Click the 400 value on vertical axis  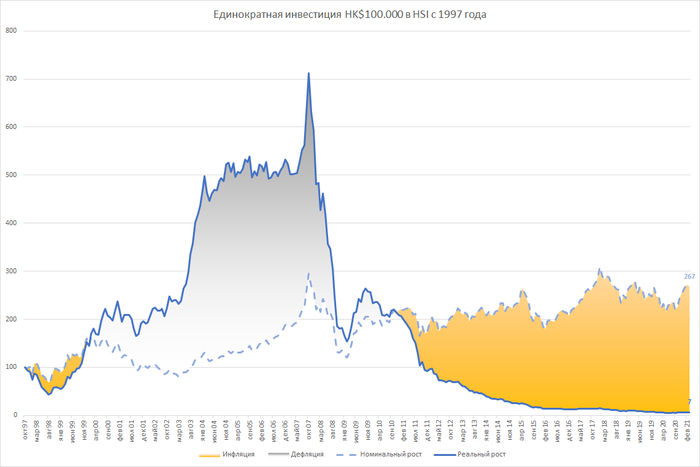coord(11,223)
